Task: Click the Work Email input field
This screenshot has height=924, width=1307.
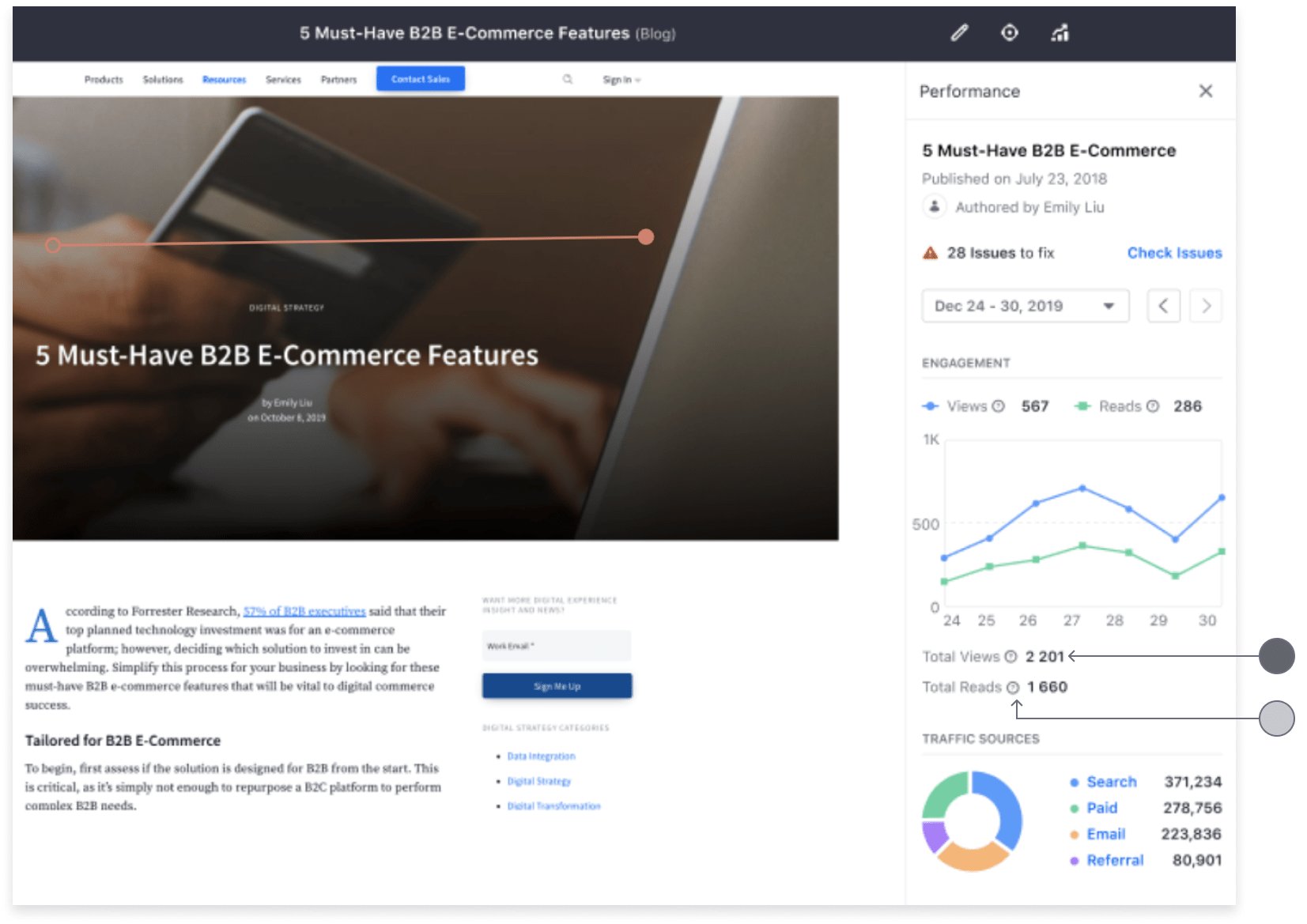Action: [x=557, y=646]
